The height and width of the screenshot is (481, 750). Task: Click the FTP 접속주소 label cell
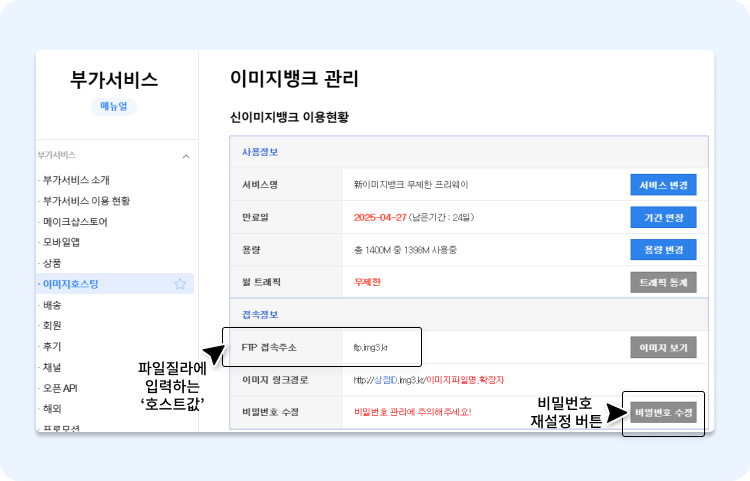(286, 348)
